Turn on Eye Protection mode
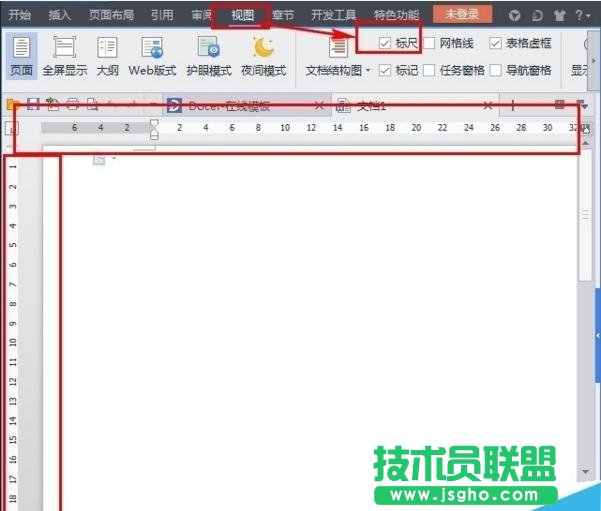 208,55
